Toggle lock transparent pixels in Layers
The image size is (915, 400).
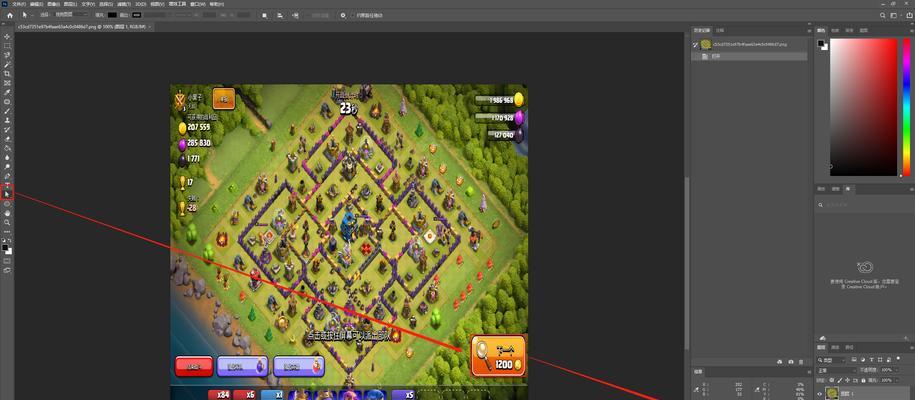coord(832,380)
